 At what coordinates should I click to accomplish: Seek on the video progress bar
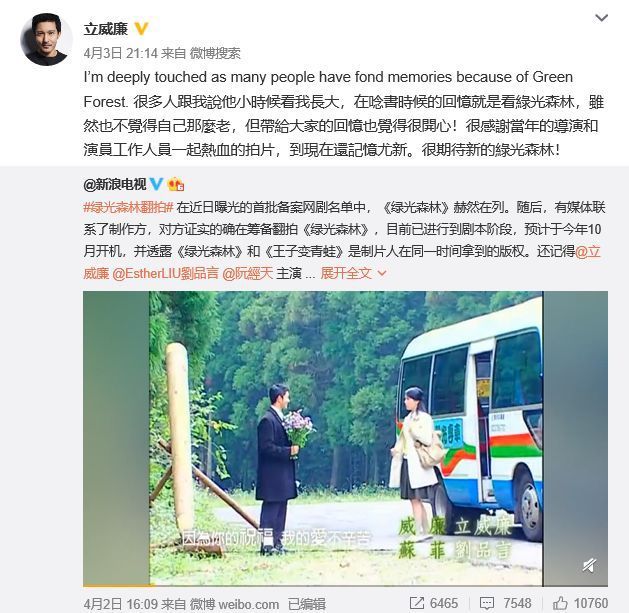click(345, 585)
